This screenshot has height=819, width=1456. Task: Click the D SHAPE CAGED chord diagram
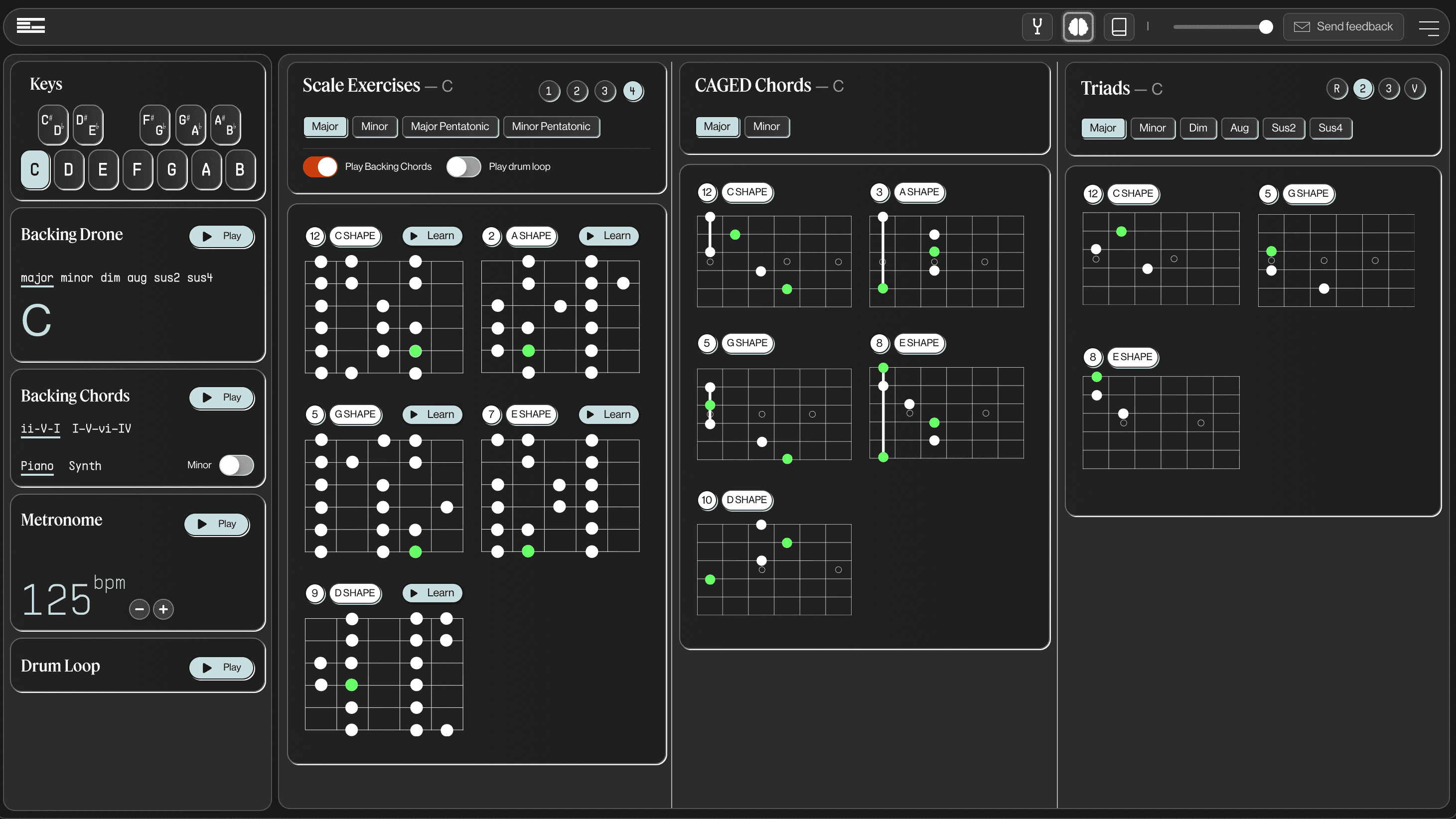coord(774,569)
